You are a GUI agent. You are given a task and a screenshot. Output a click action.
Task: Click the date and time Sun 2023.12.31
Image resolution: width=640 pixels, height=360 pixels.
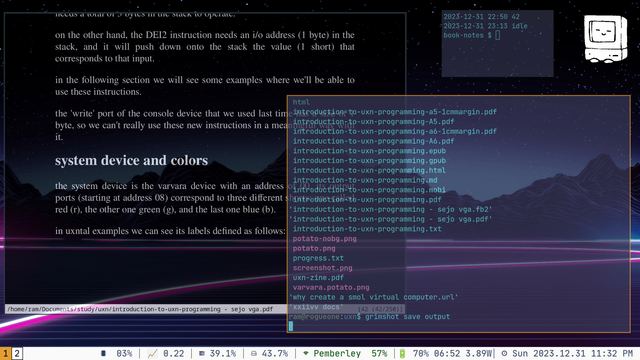[573, 353]
